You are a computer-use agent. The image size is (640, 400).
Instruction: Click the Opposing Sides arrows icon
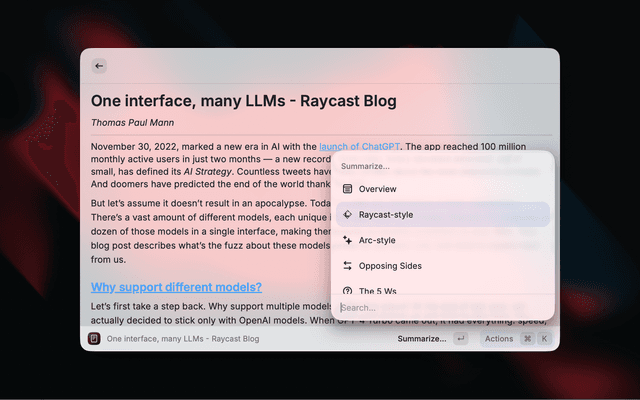[347, 266]
